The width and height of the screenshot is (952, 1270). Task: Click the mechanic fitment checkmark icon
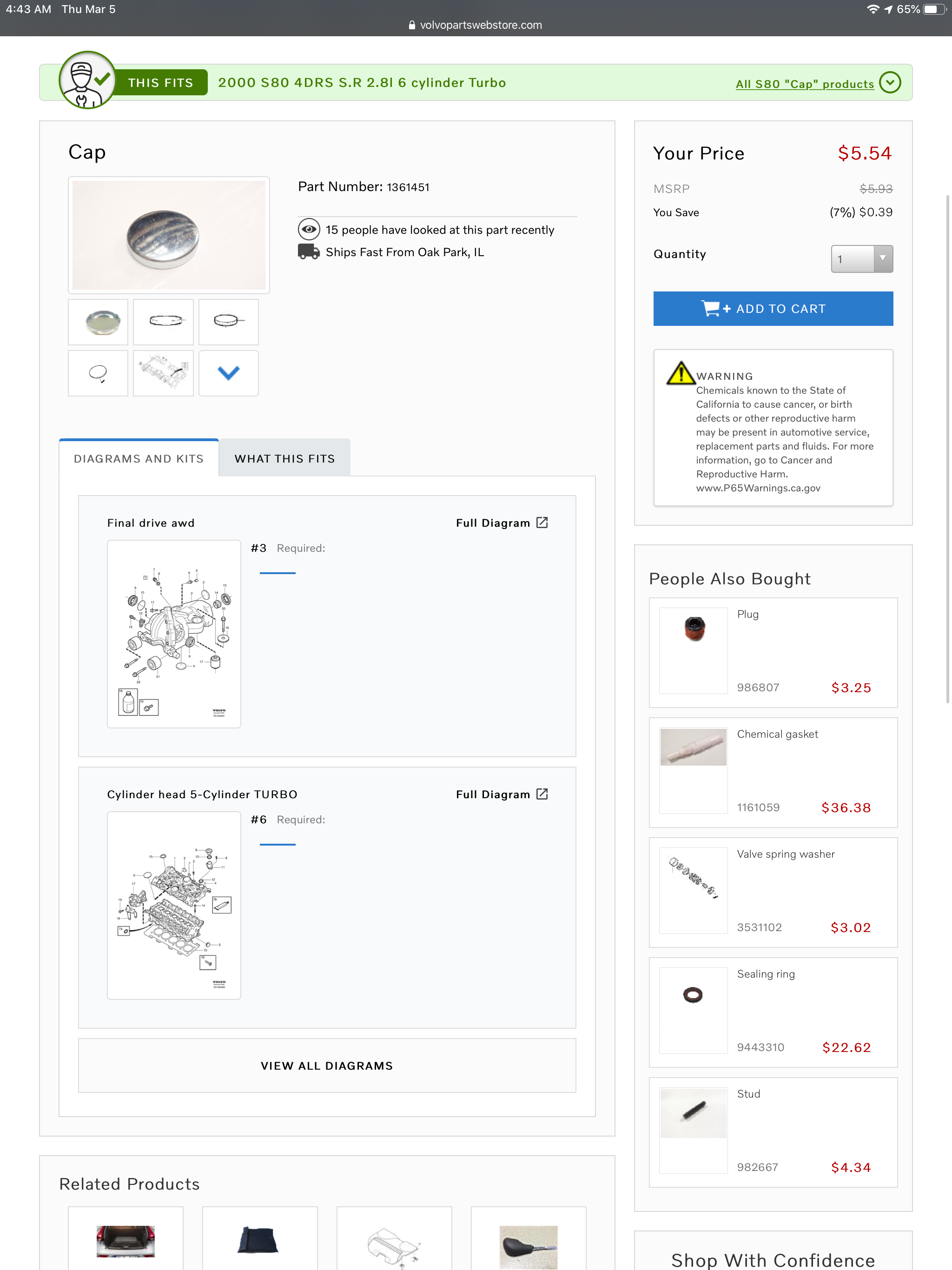coord(87,81)
